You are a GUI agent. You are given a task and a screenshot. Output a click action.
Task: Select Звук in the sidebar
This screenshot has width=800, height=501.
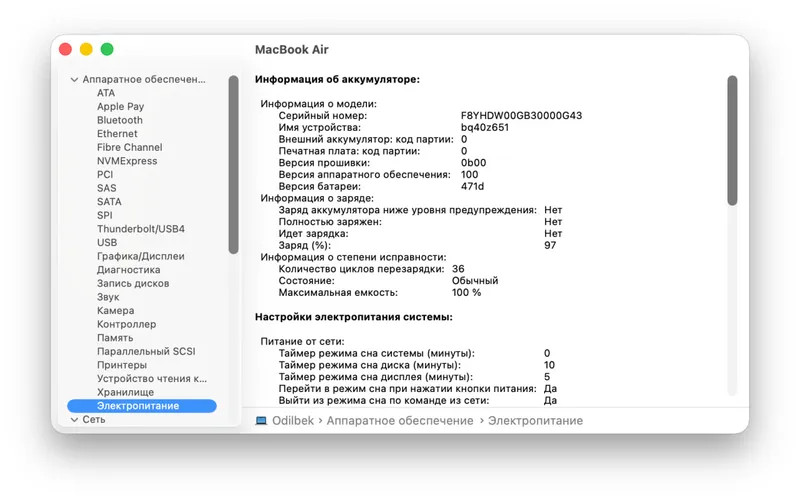click(108, 297)
